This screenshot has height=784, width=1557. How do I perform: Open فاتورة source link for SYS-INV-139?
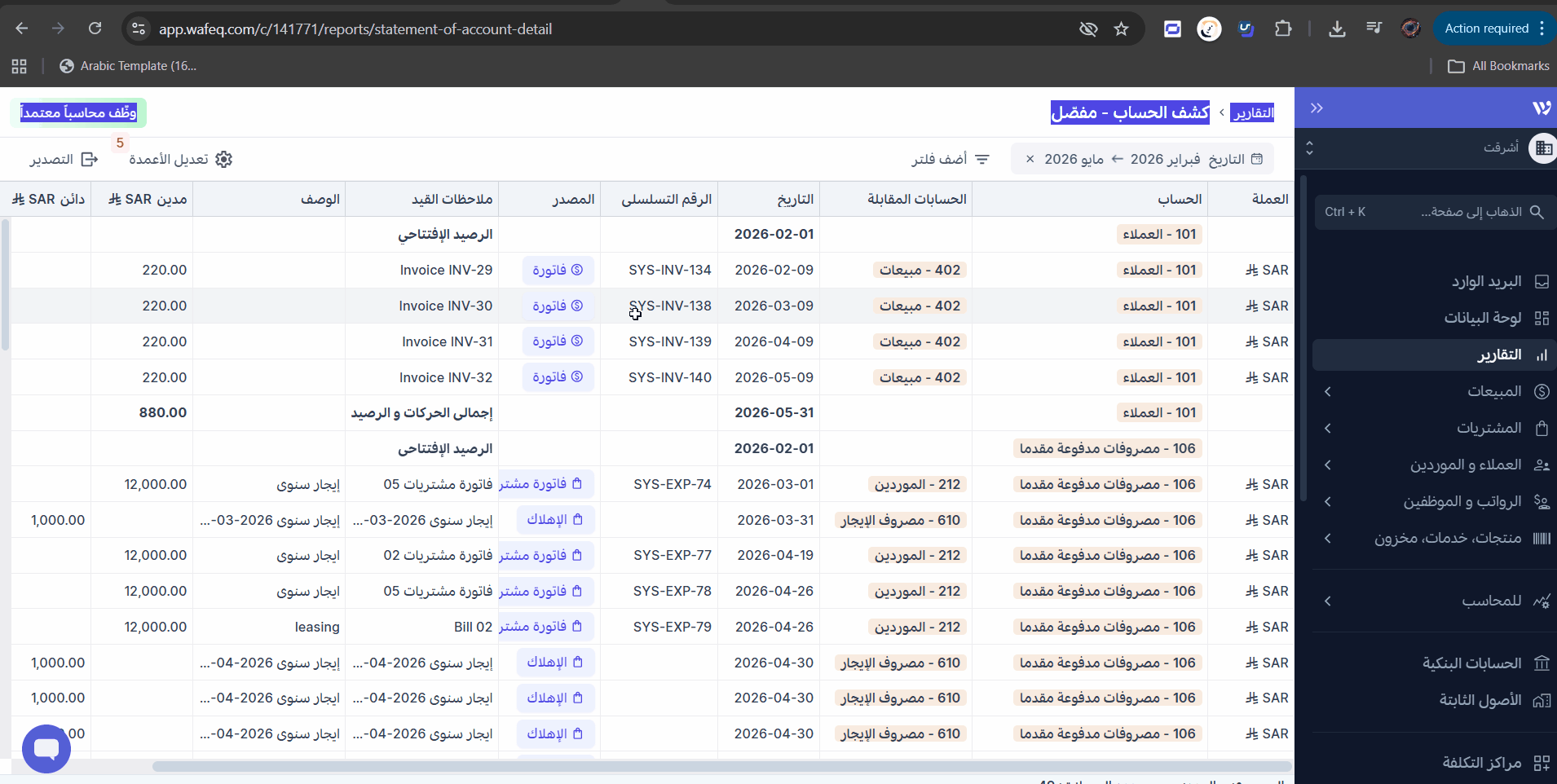pos(558,341)
